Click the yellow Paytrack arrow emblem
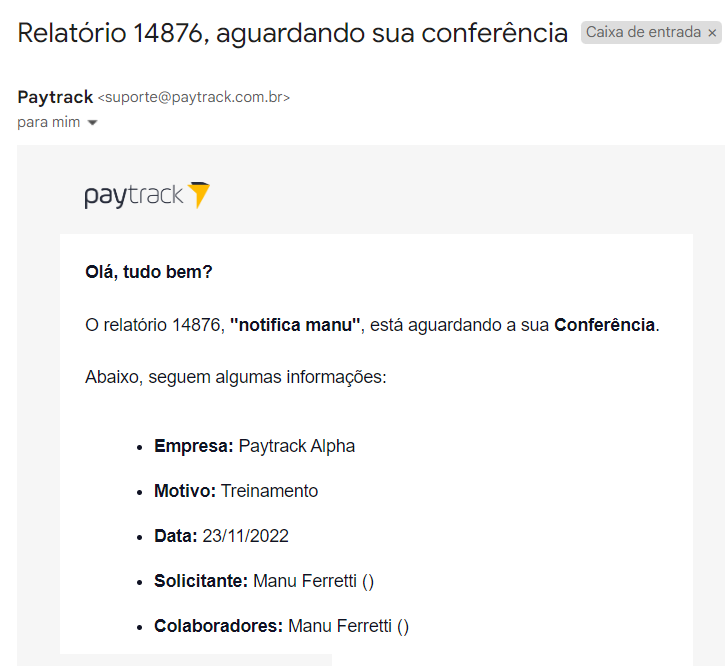 click(x=199, y=195)
